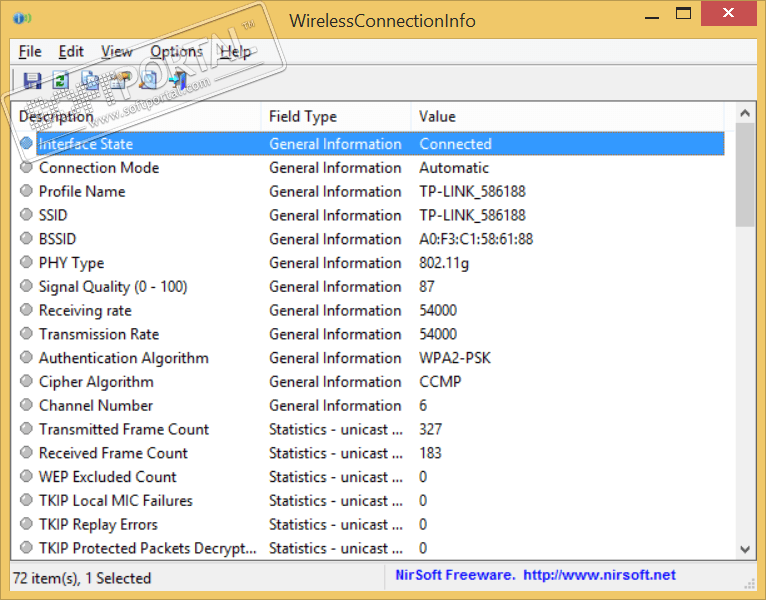Click the Exit toolbar icon
The image size is (766, 600).
pos(178,80)
